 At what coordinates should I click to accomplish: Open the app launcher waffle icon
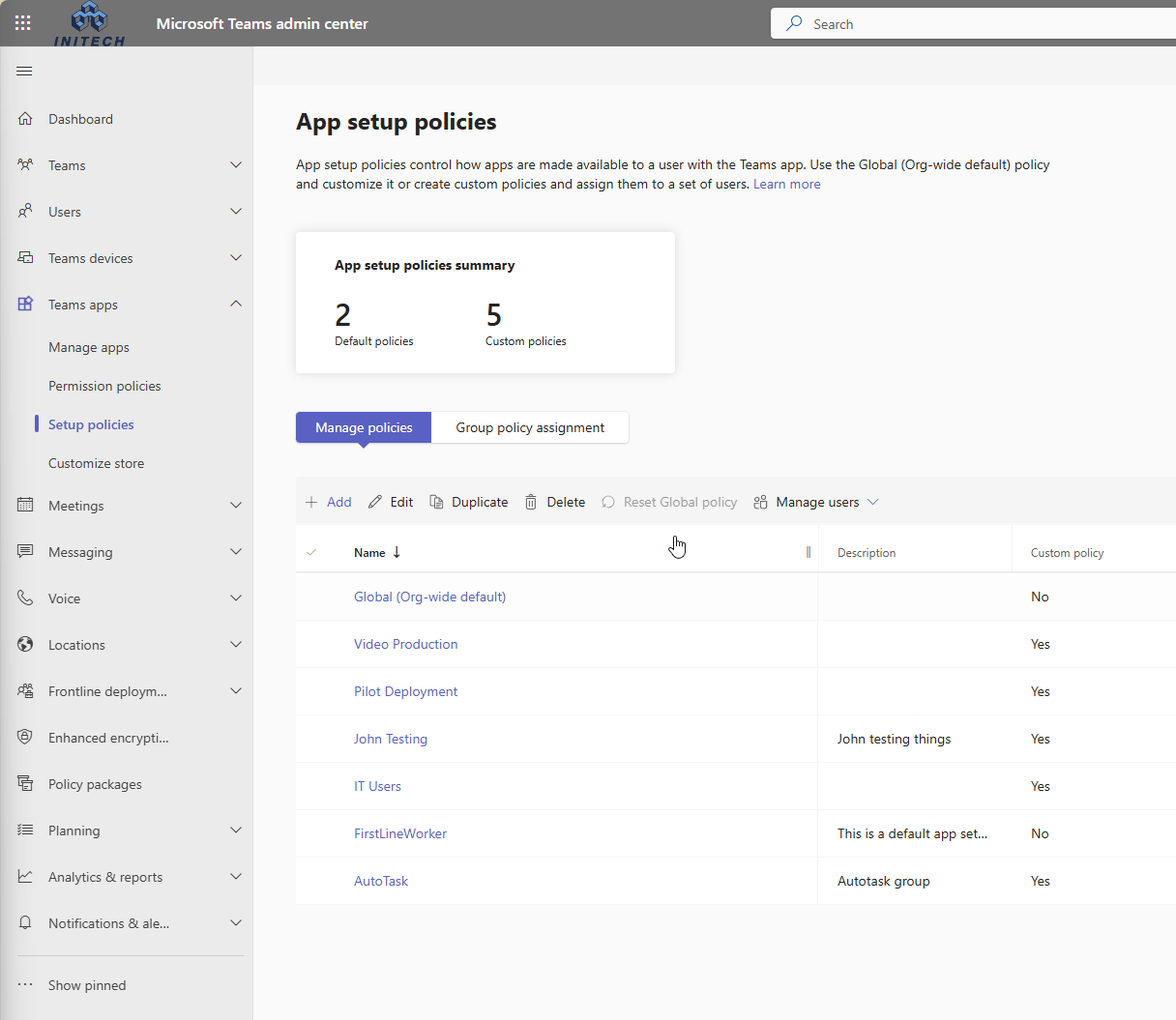tap(23, 23)
